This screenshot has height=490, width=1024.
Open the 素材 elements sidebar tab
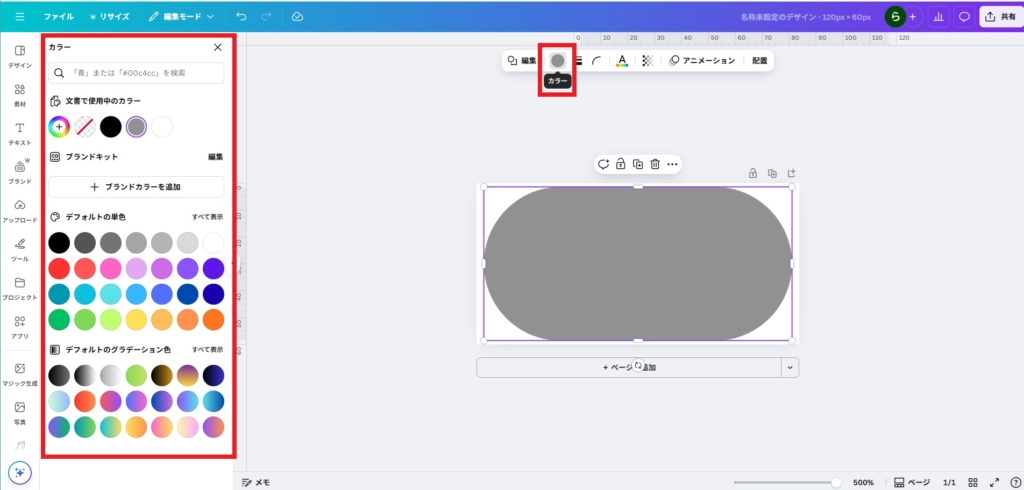point(19,94)
